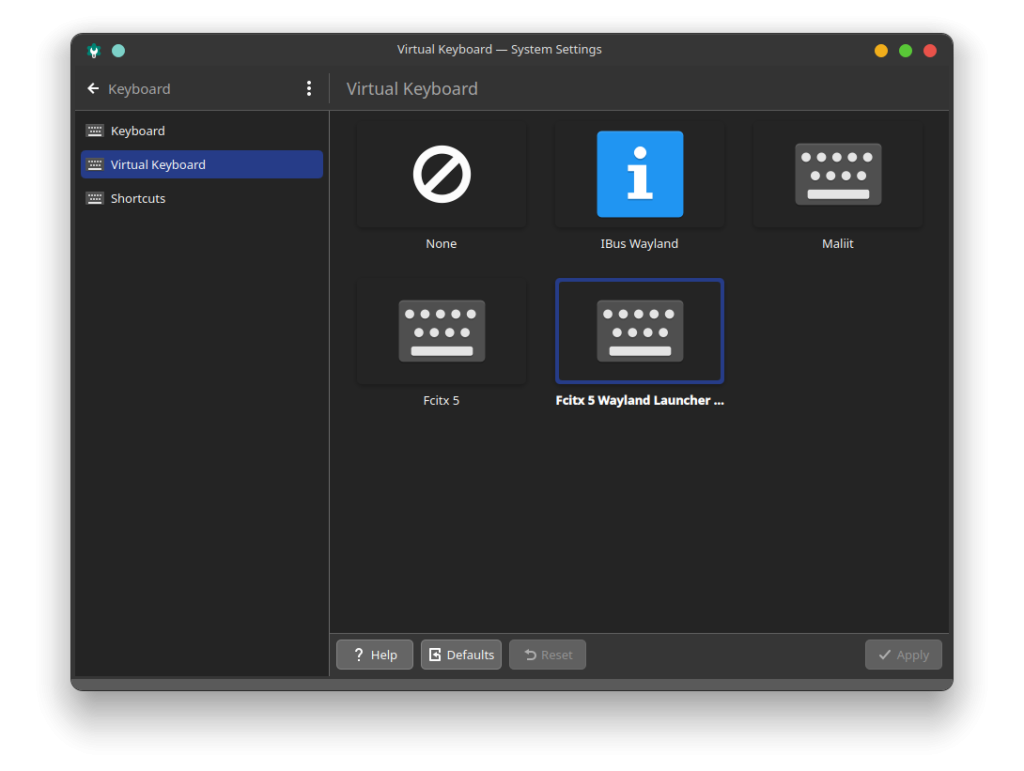Click the back arrow beside Keyboard
The image size is (1024, 771).
[93, 89]
